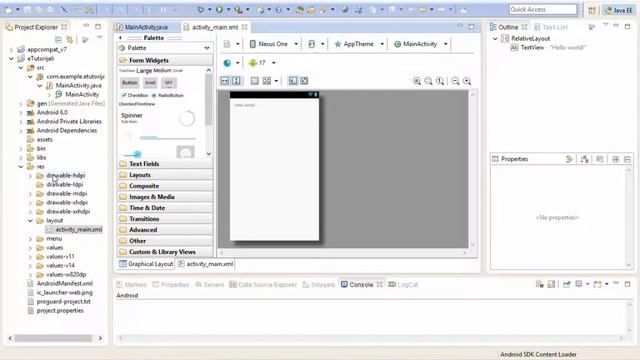The width and height of the screenshot is (640, 360).
Task: Select the CheckBox widget in palette
Action: pyautogui.click(x=135, y=95)
